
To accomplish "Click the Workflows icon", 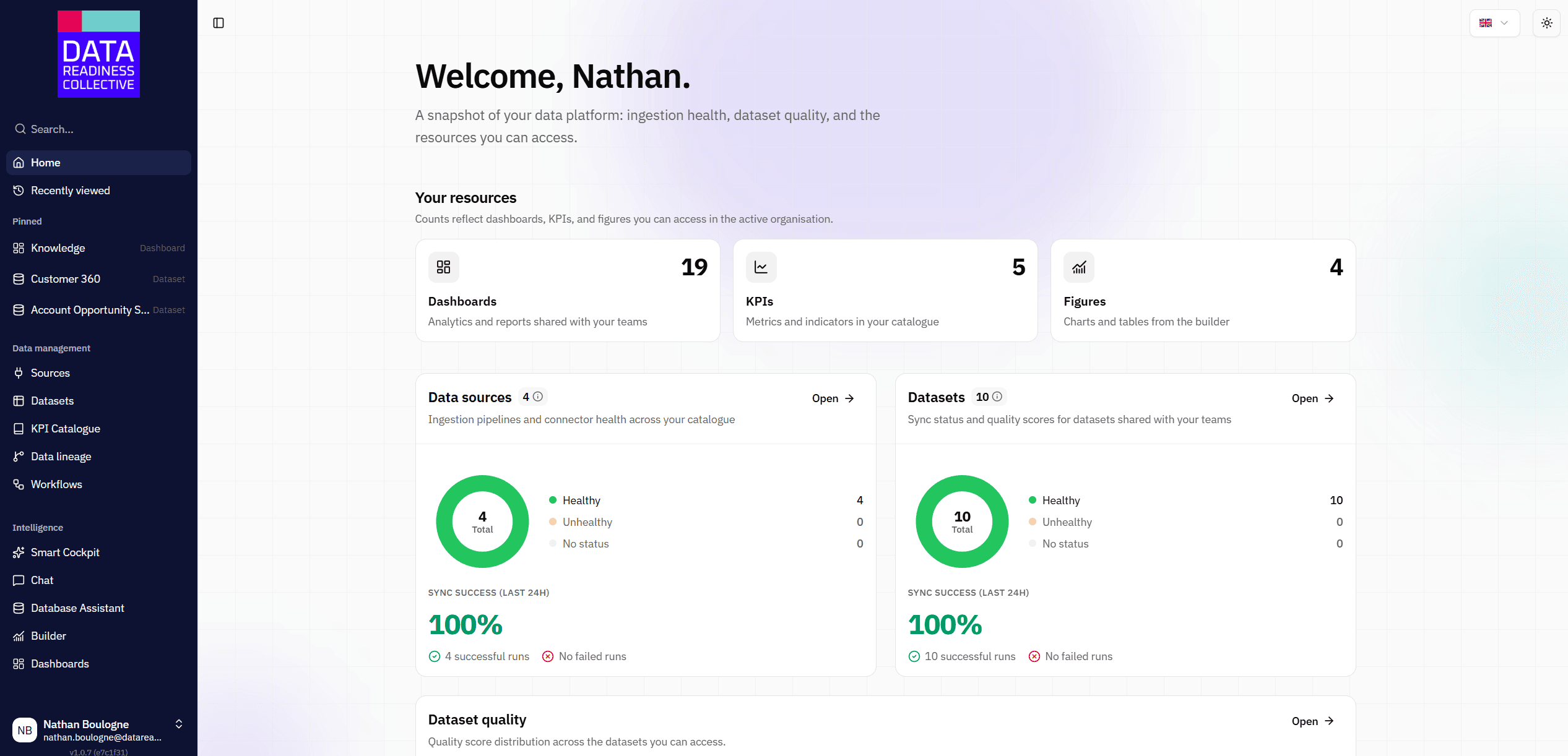I will [19, 484].
